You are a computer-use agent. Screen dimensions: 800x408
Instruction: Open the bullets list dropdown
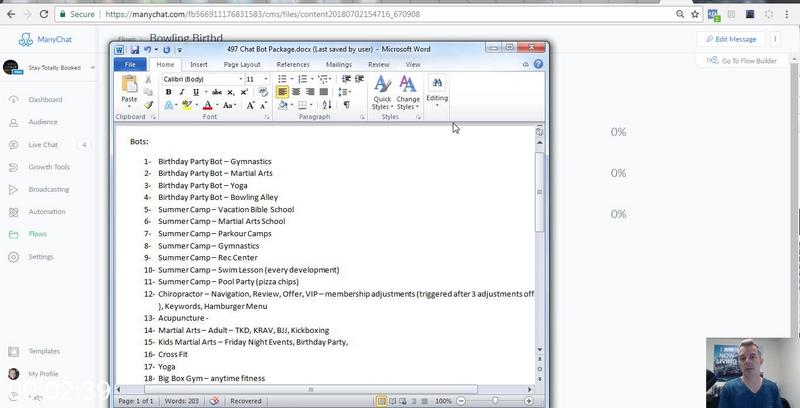pos(291,79)
